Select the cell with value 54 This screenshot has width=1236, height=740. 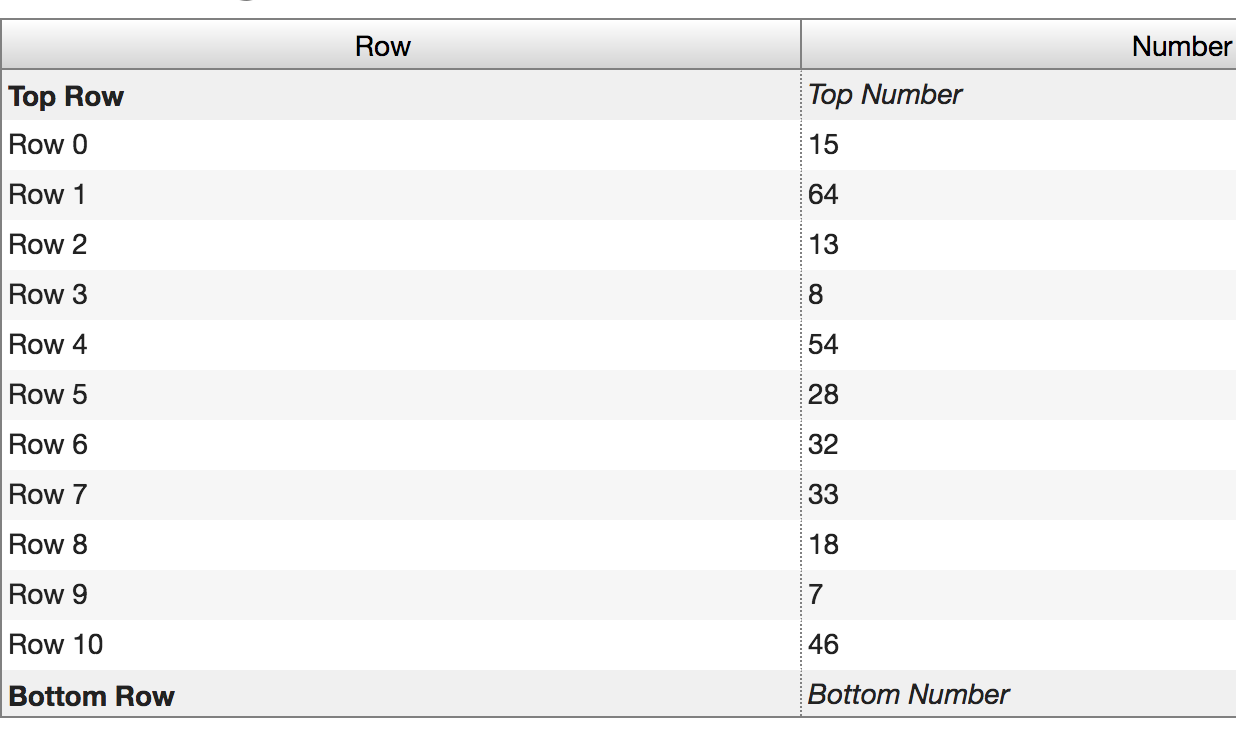point(824,345)
